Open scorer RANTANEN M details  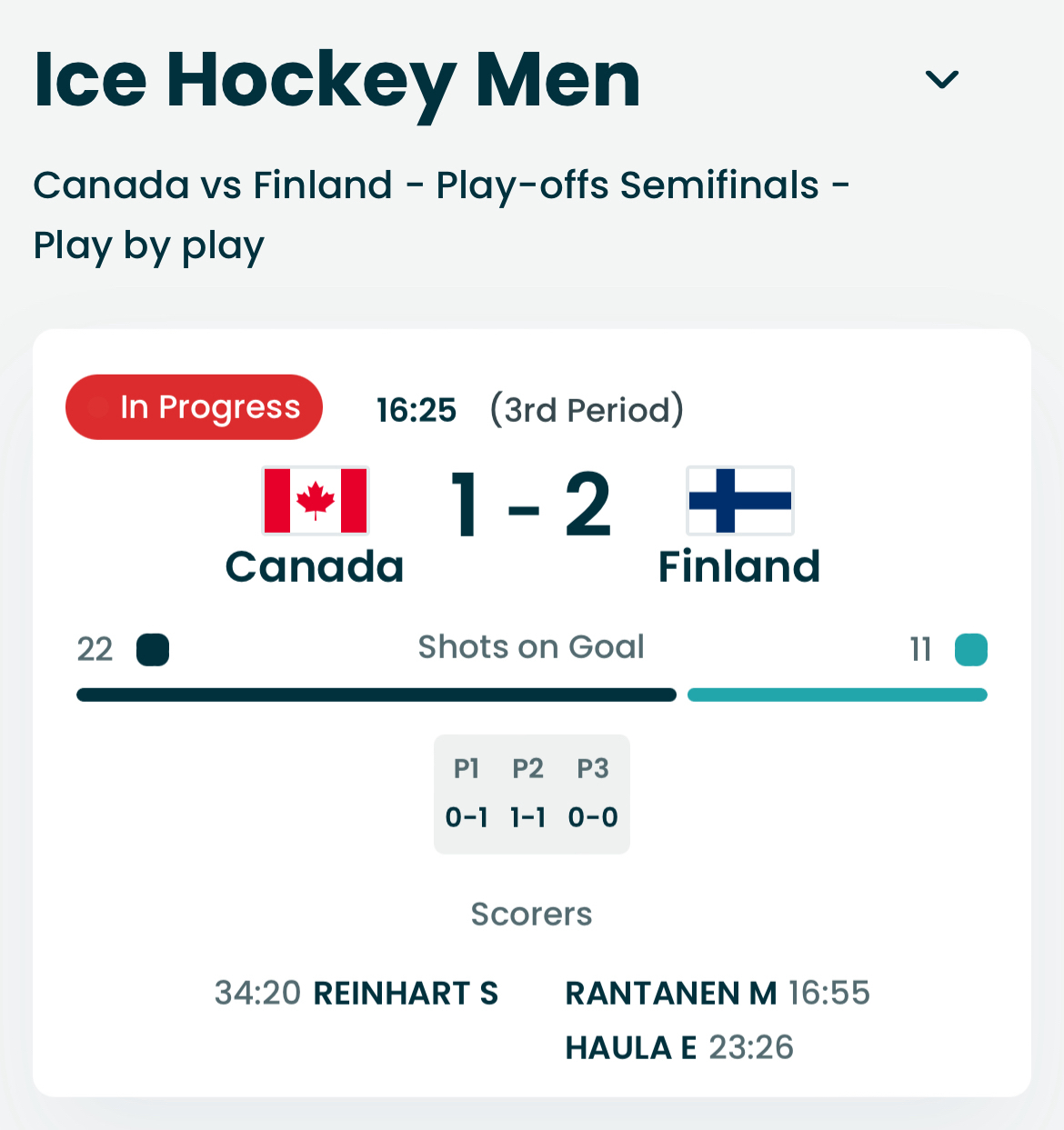(671, 994)
